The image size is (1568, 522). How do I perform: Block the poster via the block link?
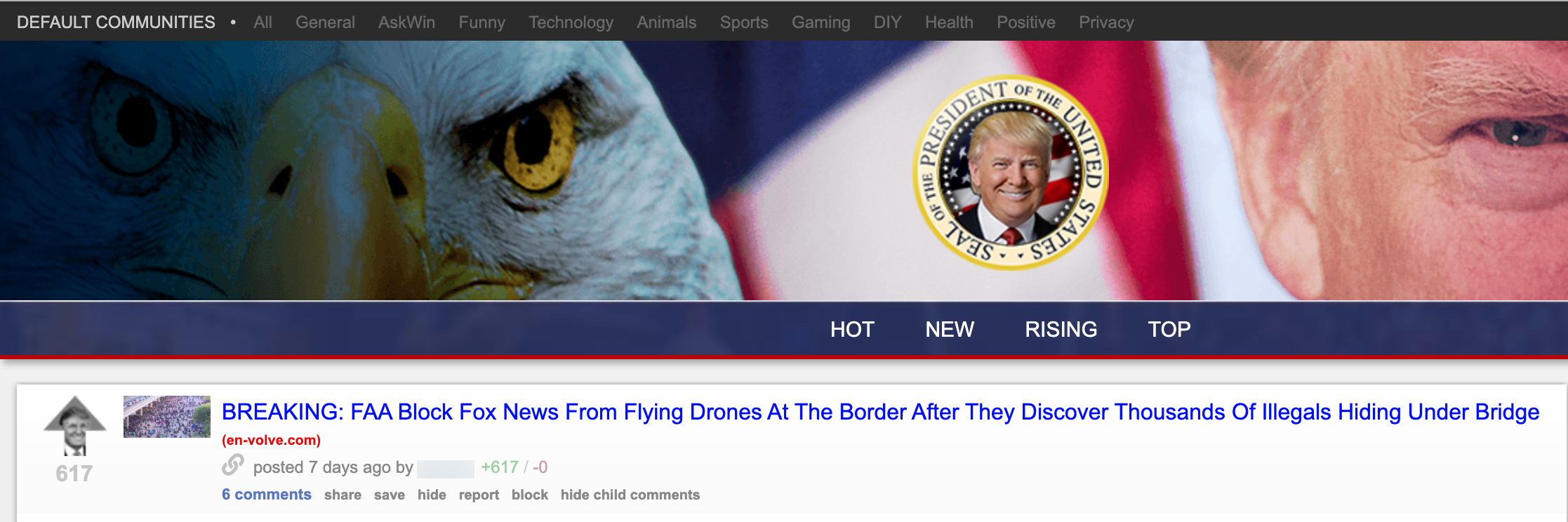[530, 495]
